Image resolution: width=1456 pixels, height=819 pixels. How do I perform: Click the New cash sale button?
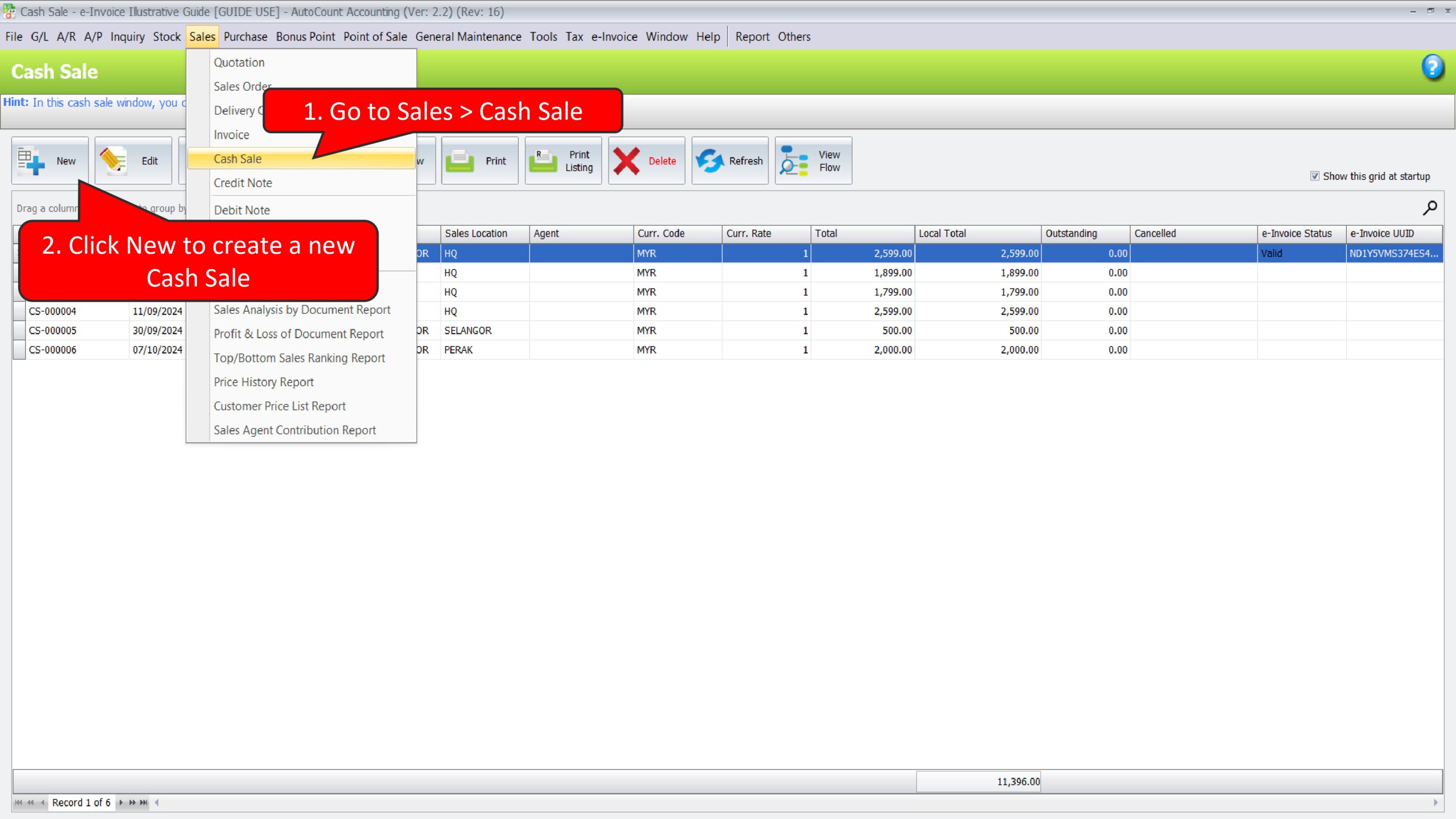click(50, 161)
